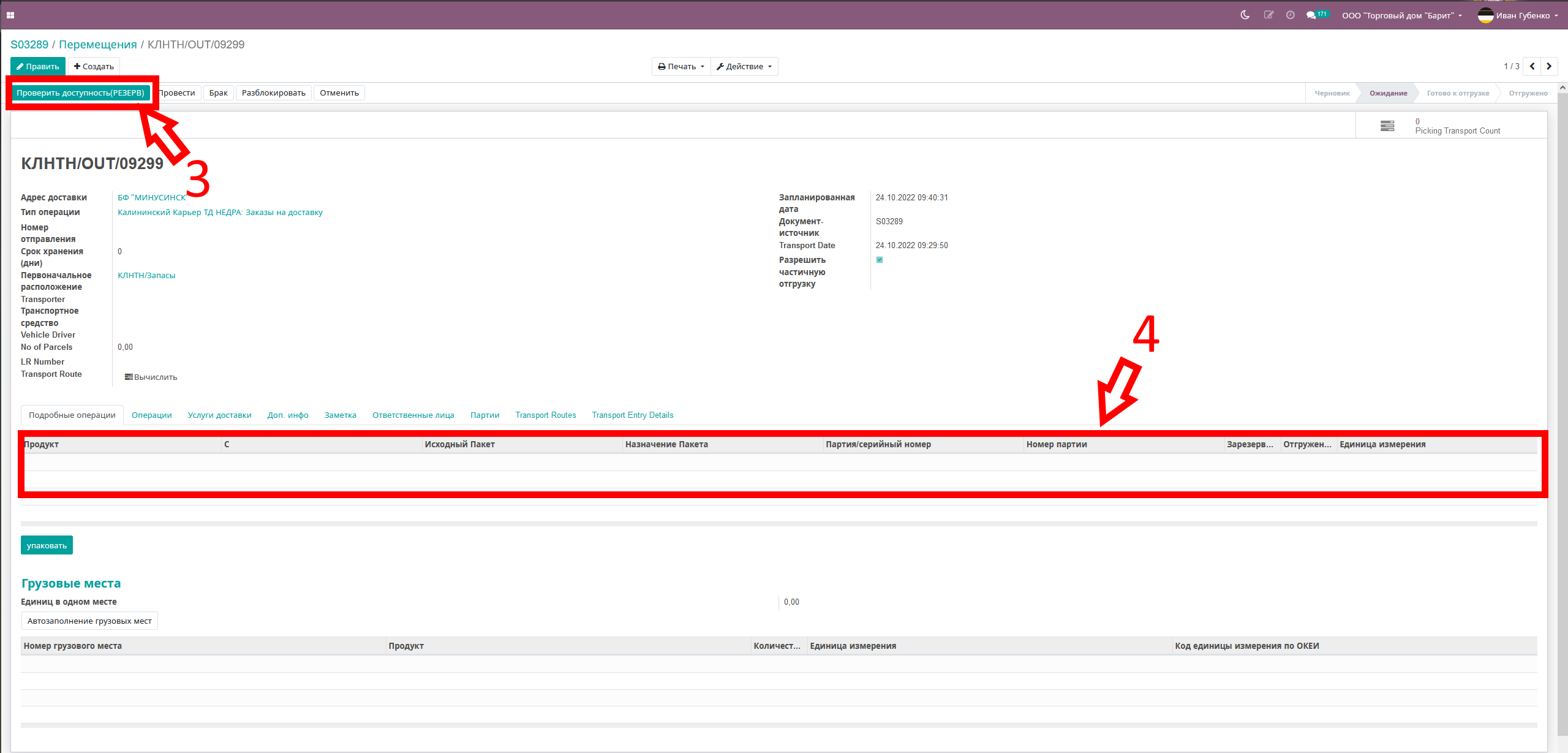Open the compose/edit pencil icon
This screenshot has height=753, width=1568.
[1268, 15]
